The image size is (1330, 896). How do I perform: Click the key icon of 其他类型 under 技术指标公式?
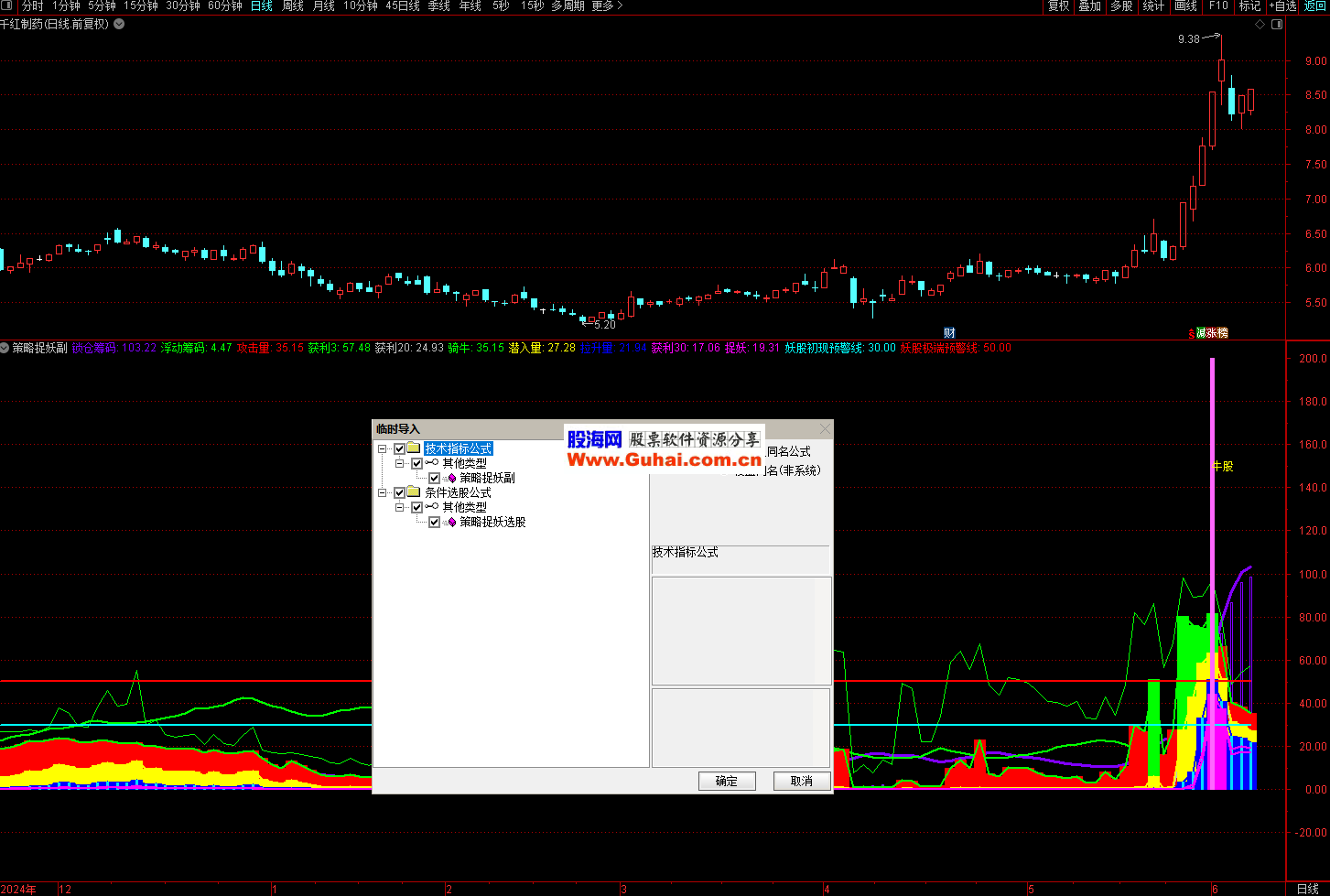click(x=432, y=463)
